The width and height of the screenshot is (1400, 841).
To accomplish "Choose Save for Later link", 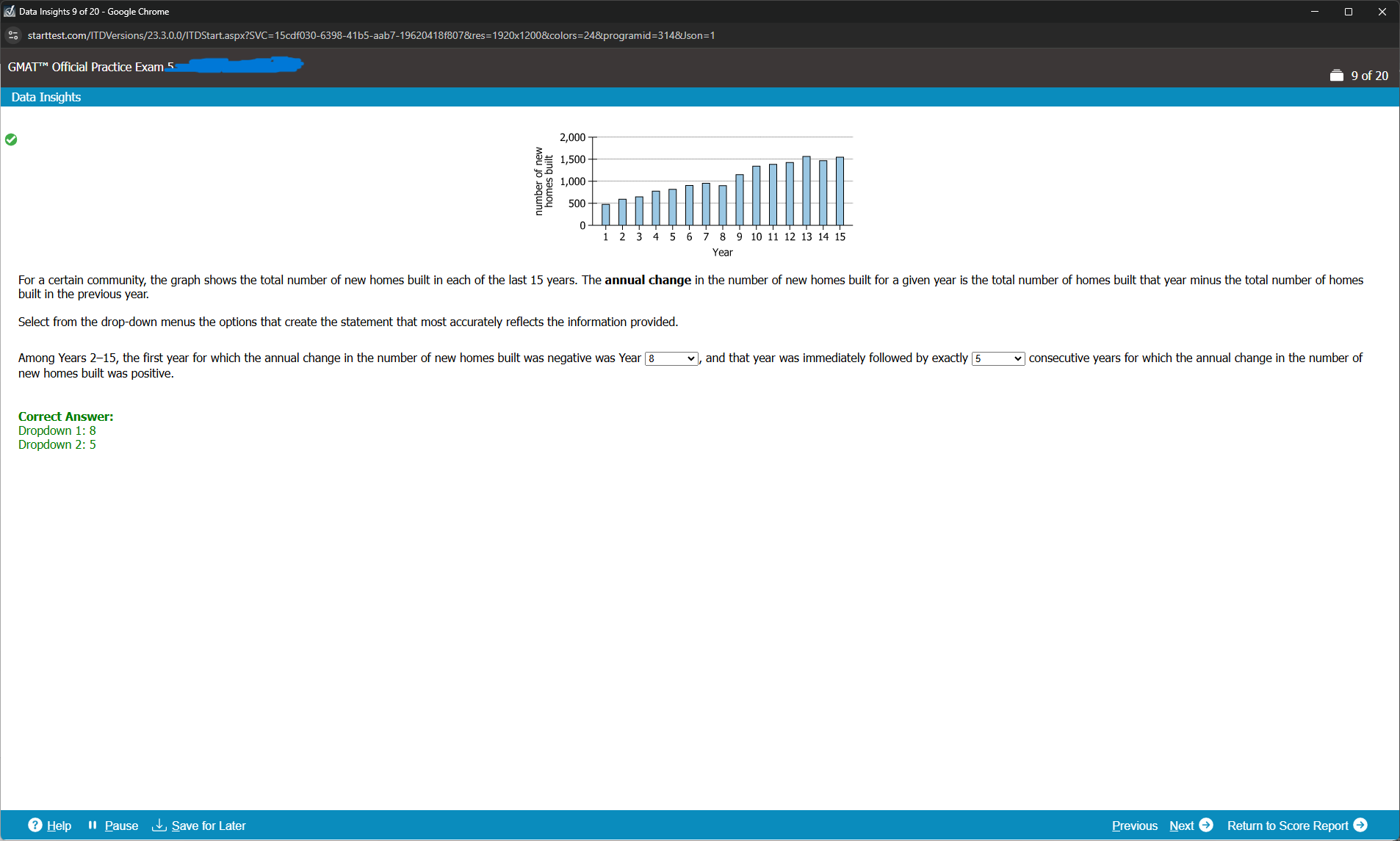I will pyautogui.click(x=209, y=826).
